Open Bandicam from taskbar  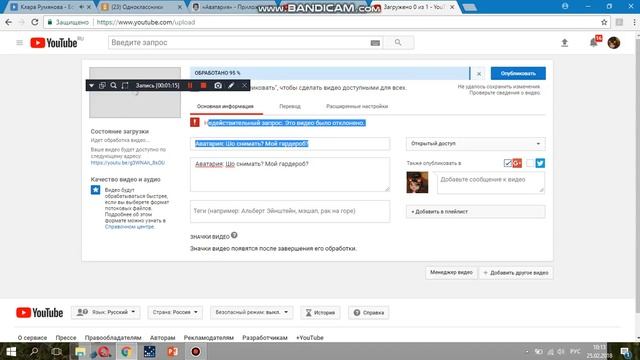click(196, 351)
